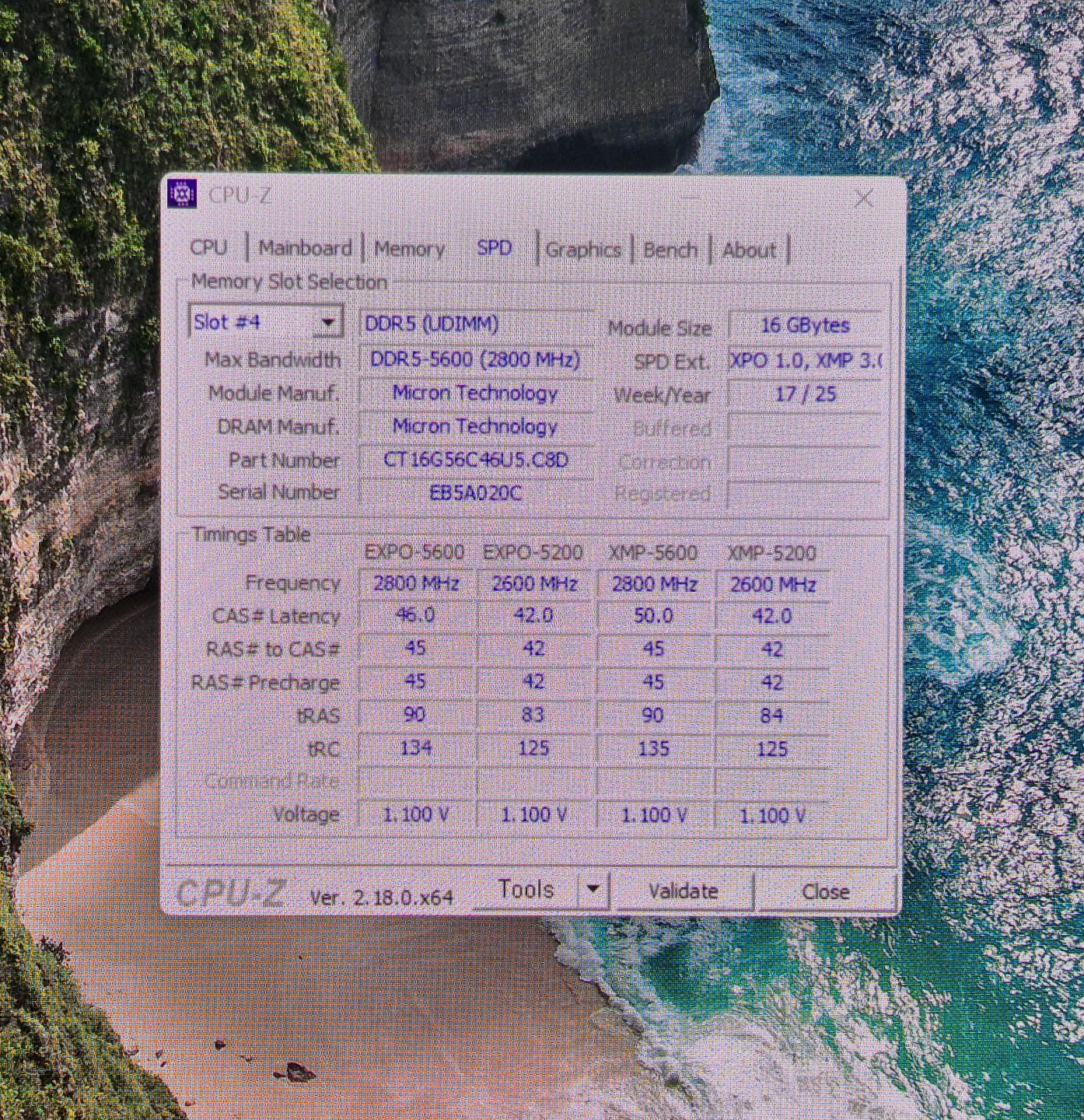Click part number CT16G56C46U5.C8D
This screenshot has width=1084, height=1120.
pyautogui.click(x=476, y=460)
